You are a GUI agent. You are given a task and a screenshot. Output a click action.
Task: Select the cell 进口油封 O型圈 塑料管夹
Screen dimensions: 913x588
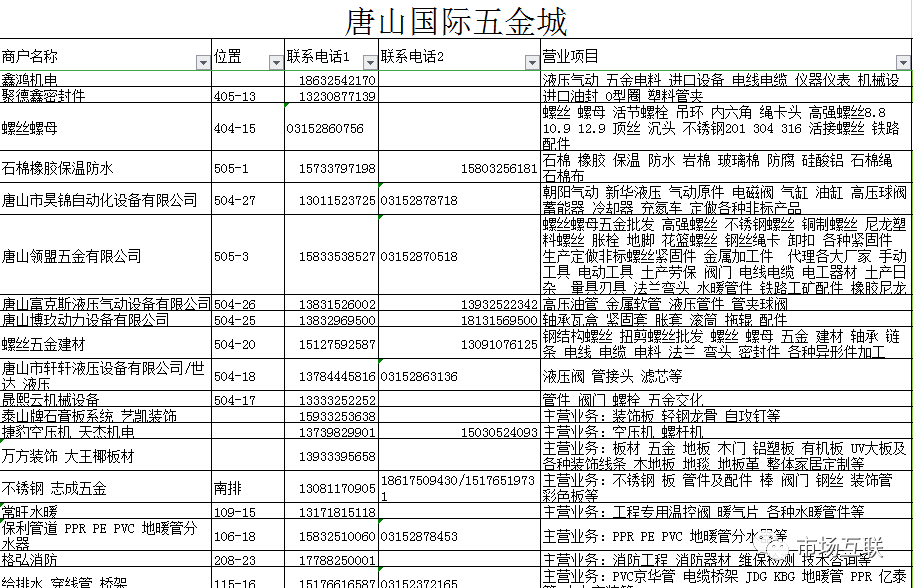[726, 95]
